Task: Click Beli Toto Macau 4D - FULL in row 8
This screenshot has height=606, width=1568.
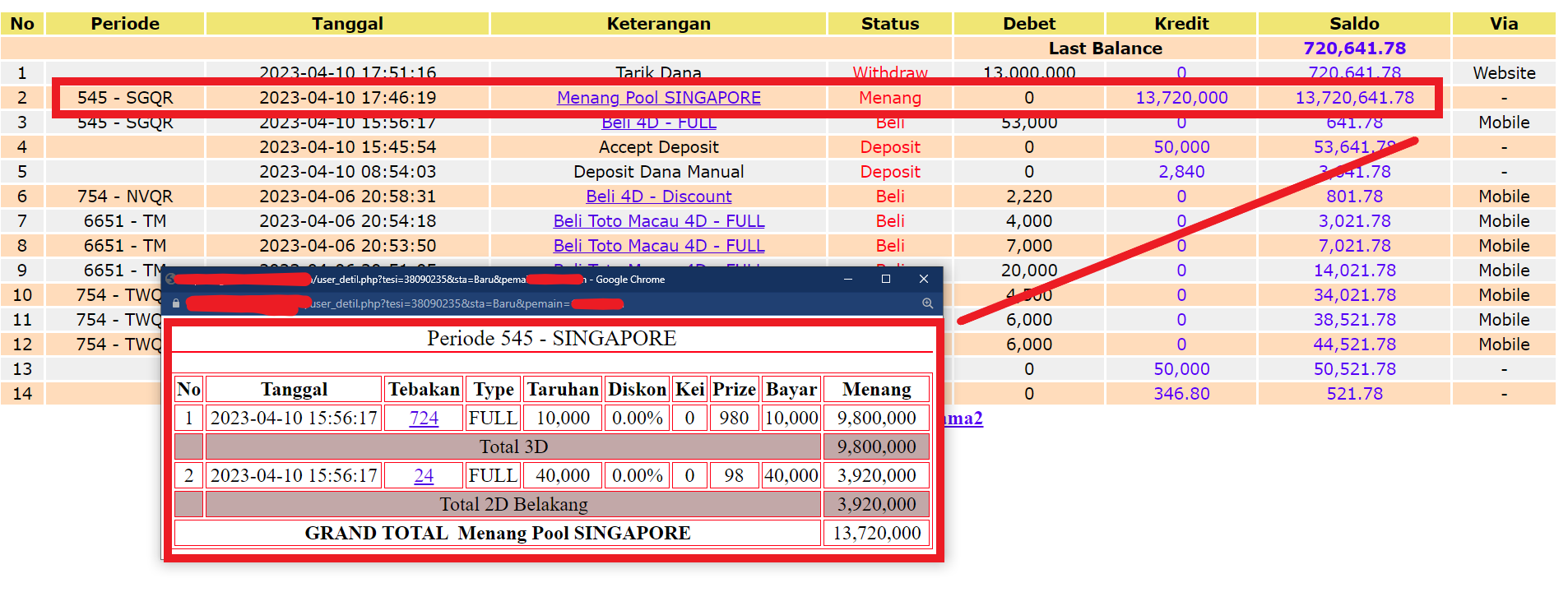Action: pyautogui.click(x=659, y=246)
